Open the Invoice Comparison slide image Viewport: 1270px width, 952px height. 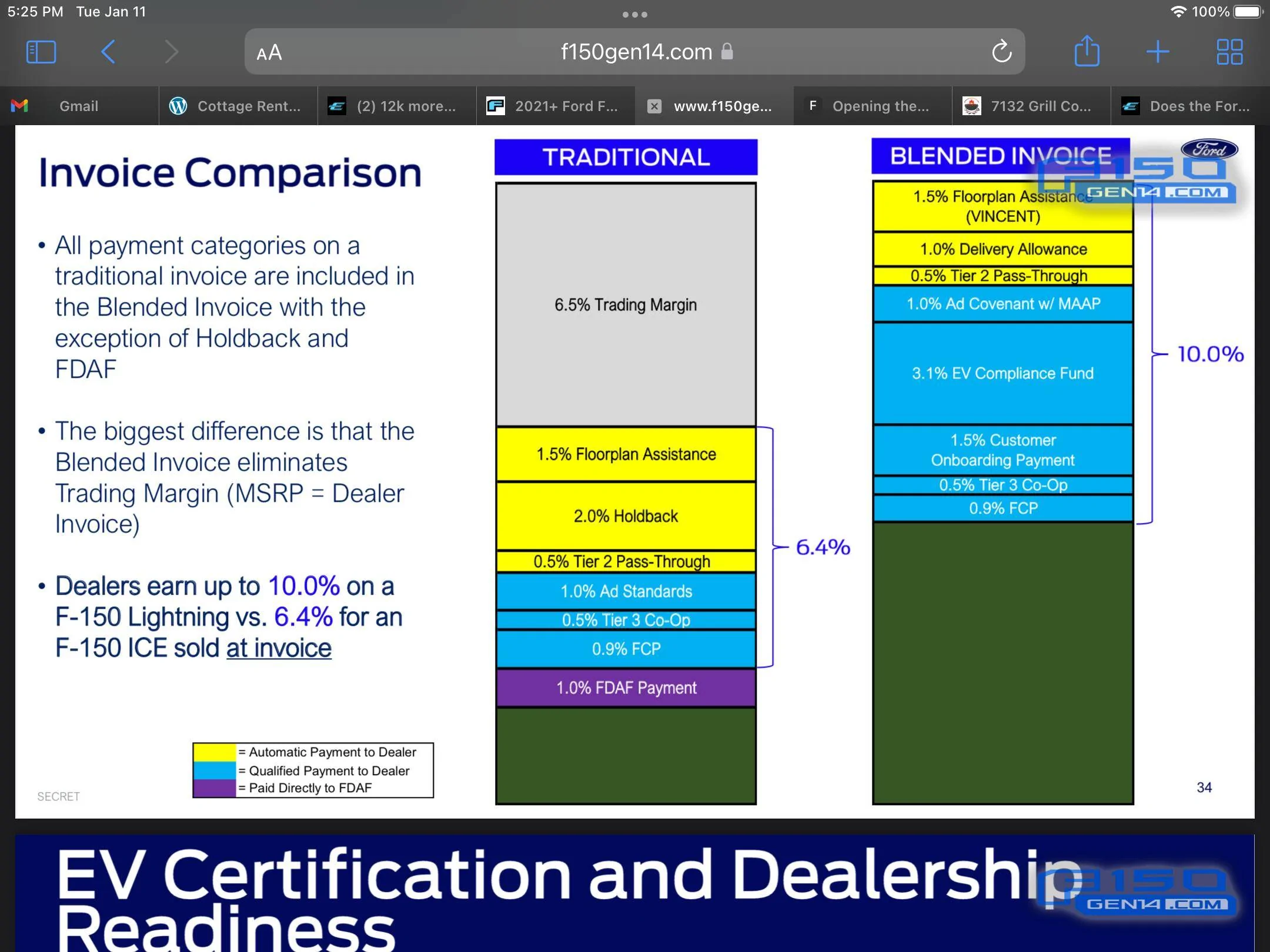[x=635, y=472]
